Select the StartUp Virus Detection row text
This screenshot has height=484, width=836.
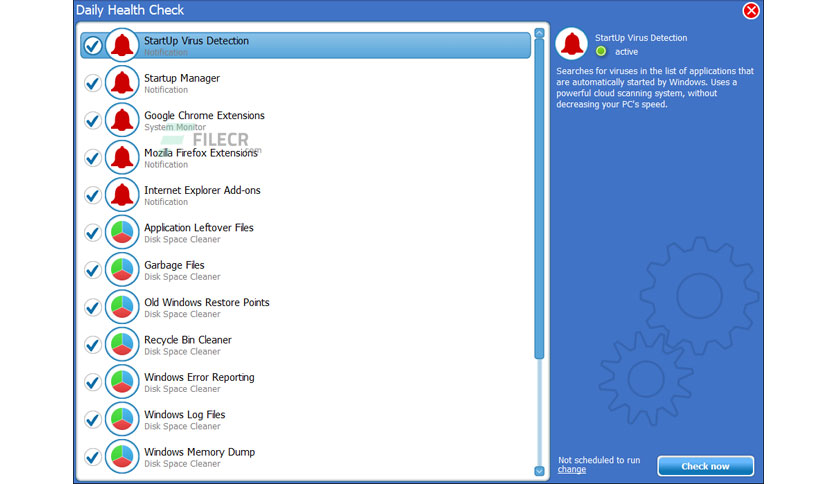[x=196, y=41]
